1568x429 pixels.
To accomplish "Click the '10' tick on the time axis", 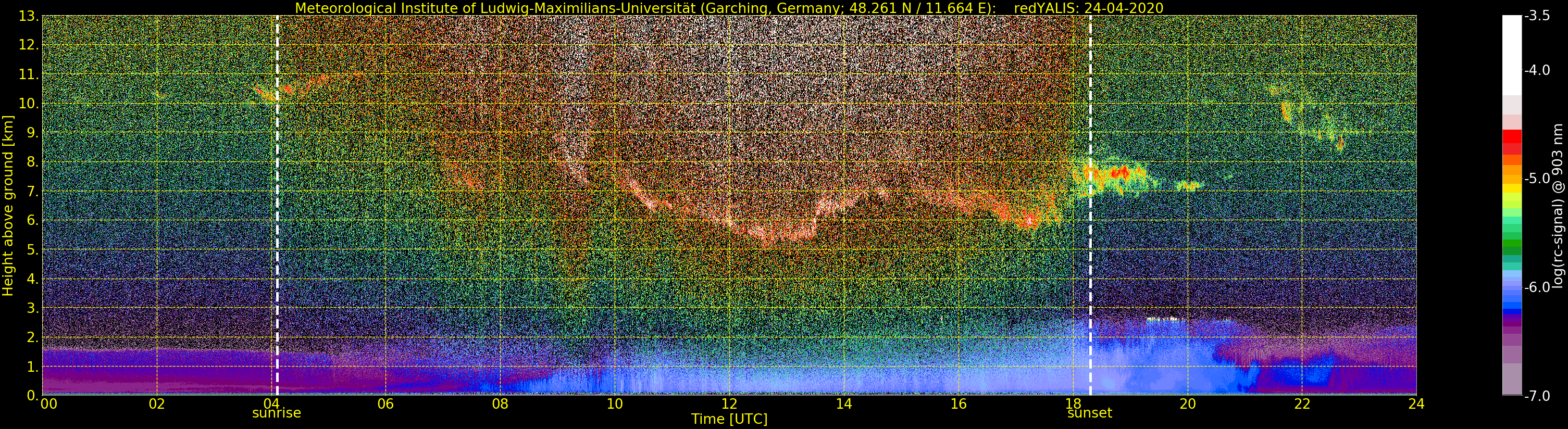I will (615, 403).
